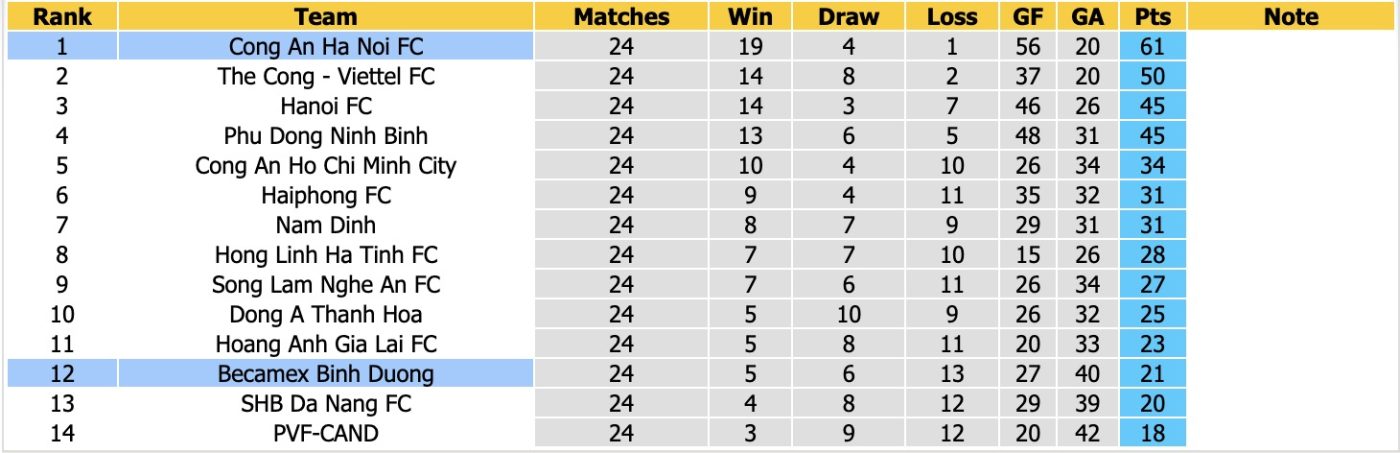Open The Cong - Viettel FC team
The height and width of the screenshot is (453, 1400).
326,76
